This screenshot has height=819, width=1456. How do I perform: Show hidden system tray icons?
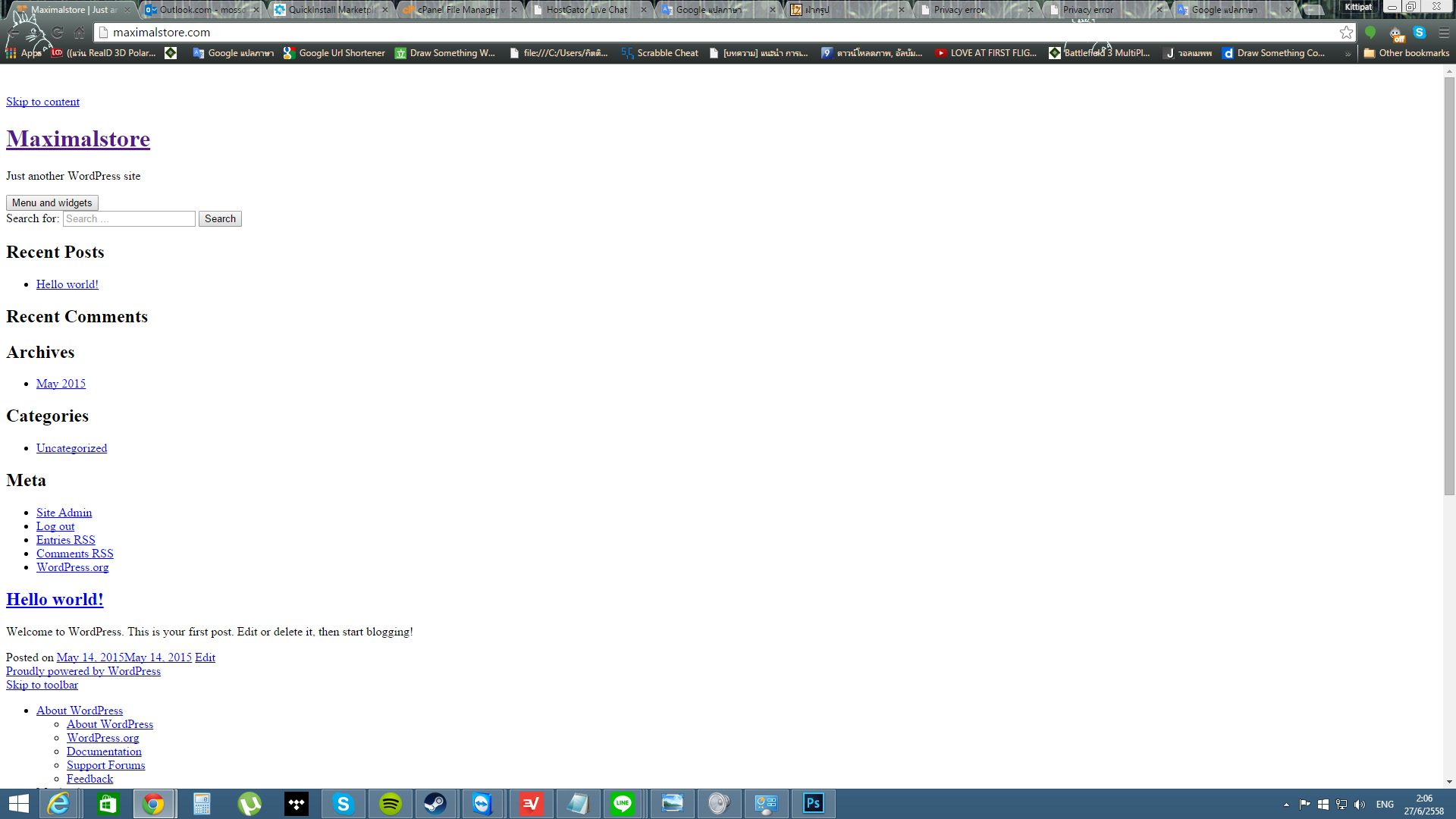[1286, 805]
